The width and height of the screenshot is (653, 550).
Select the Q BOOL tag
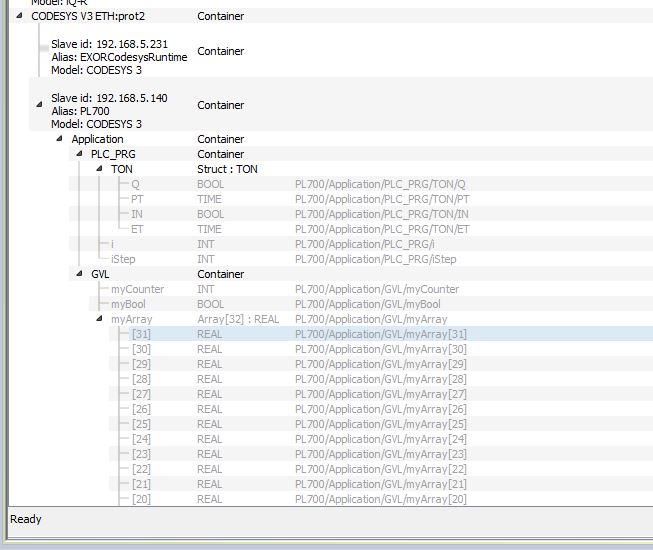coord(135,184)
